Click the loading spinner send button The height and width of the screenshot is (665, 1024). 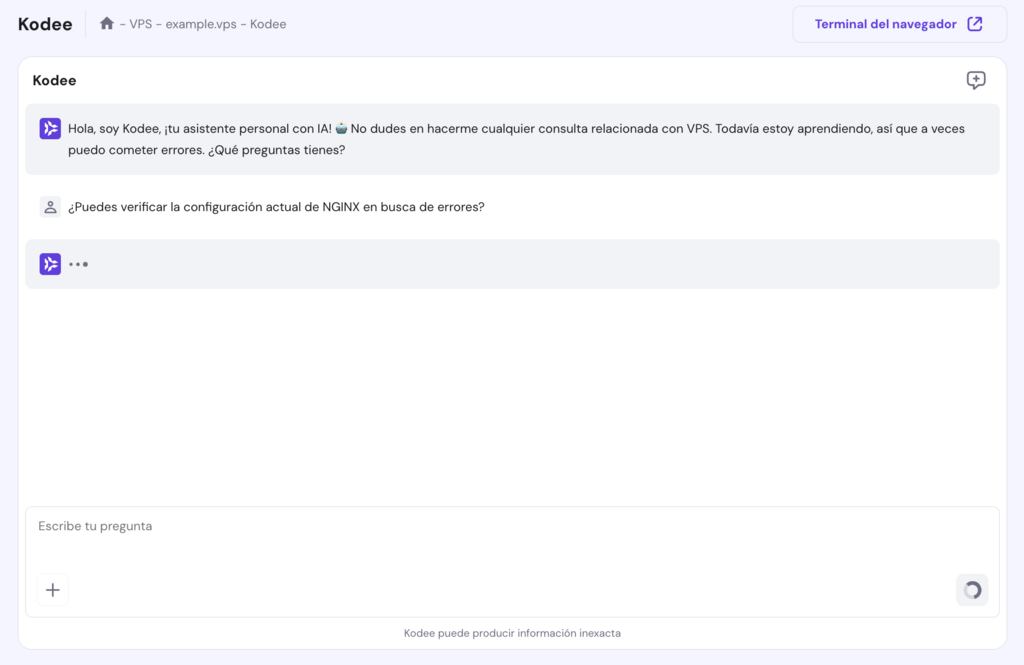coord(971,589)
